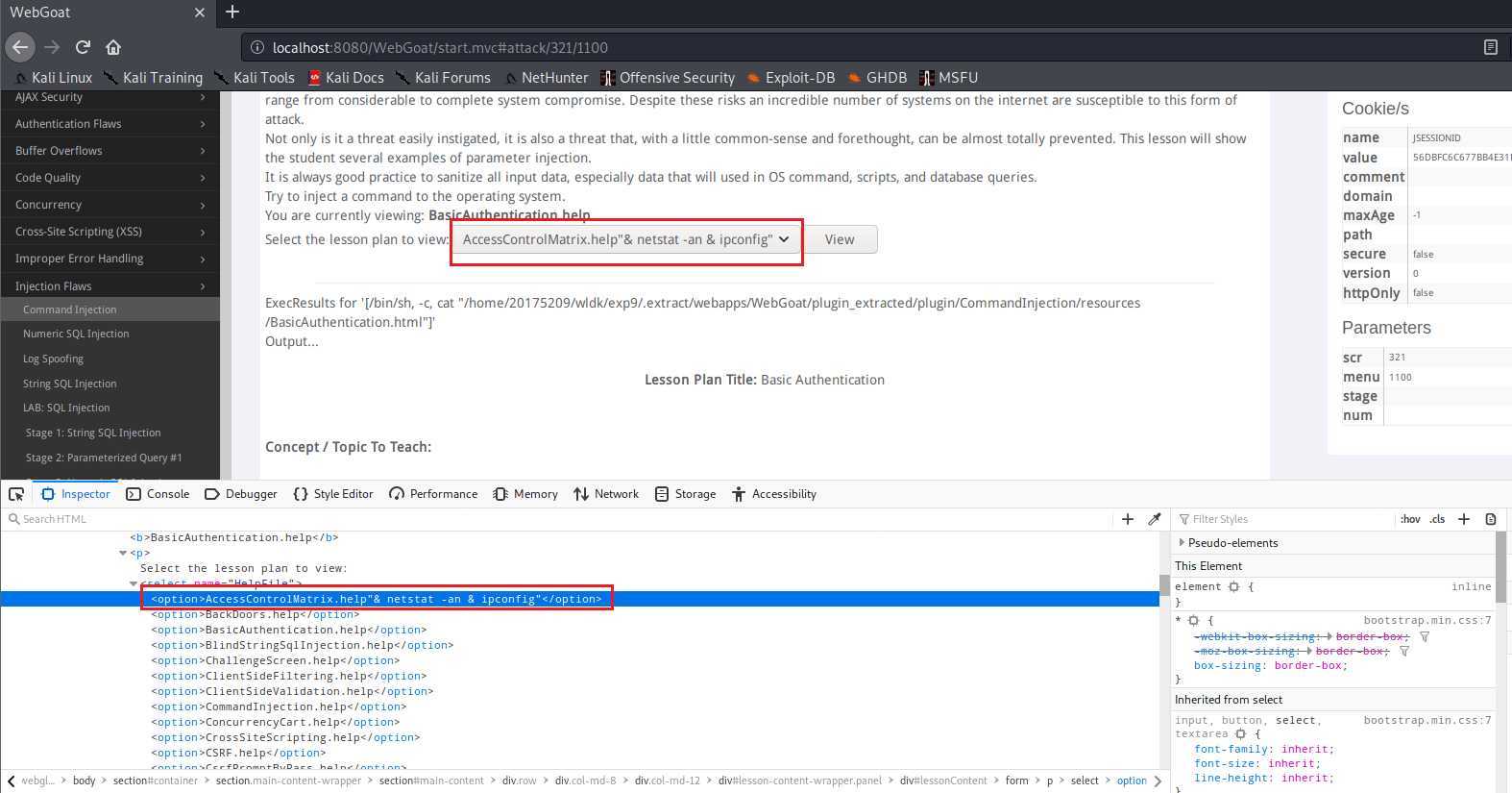The height and width of the screenshot is (793, 1512).
Task: Switch to the Inspector tab
Action: [76, 494]
